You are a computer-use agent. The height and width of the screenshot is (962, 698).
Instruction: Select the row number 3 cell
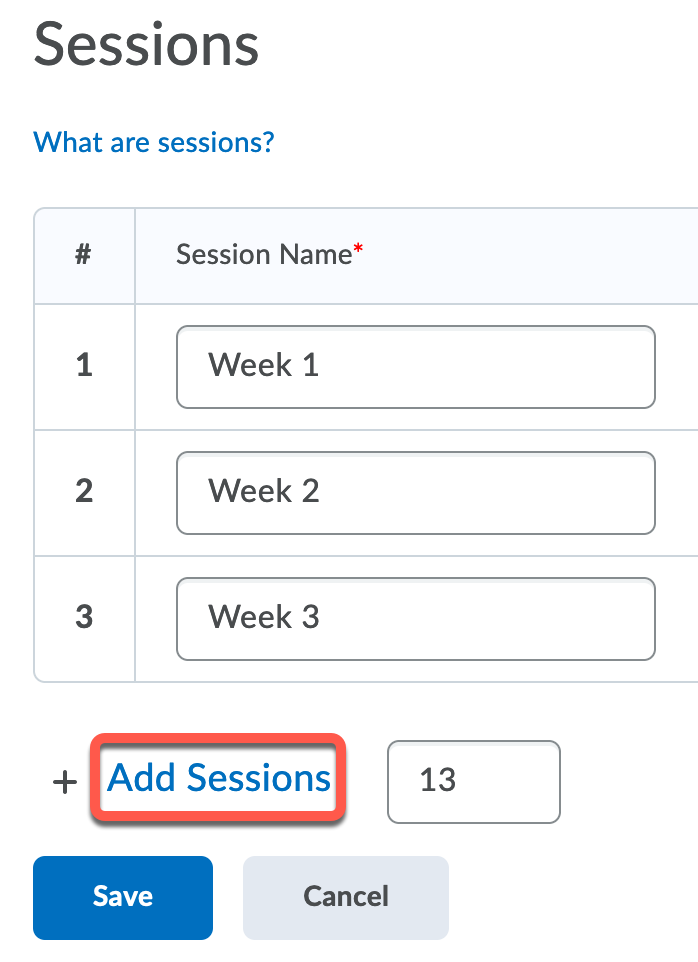click(84, 618)
